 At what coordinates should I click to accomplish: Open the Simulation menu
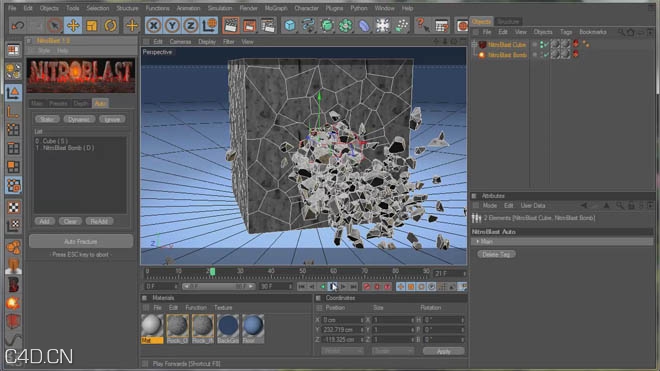point(220,8)
